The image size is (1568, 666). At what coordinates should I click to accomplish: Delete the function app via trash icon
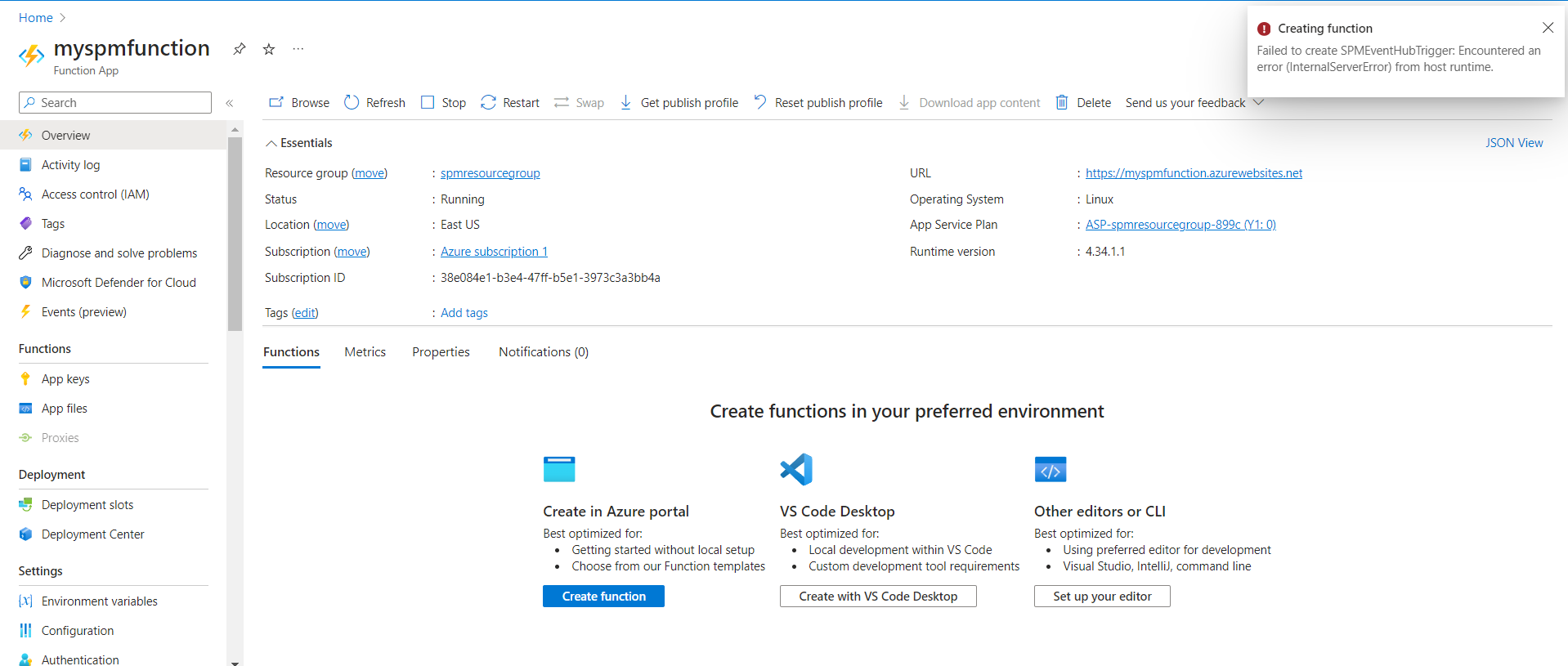click(1062, 102)
